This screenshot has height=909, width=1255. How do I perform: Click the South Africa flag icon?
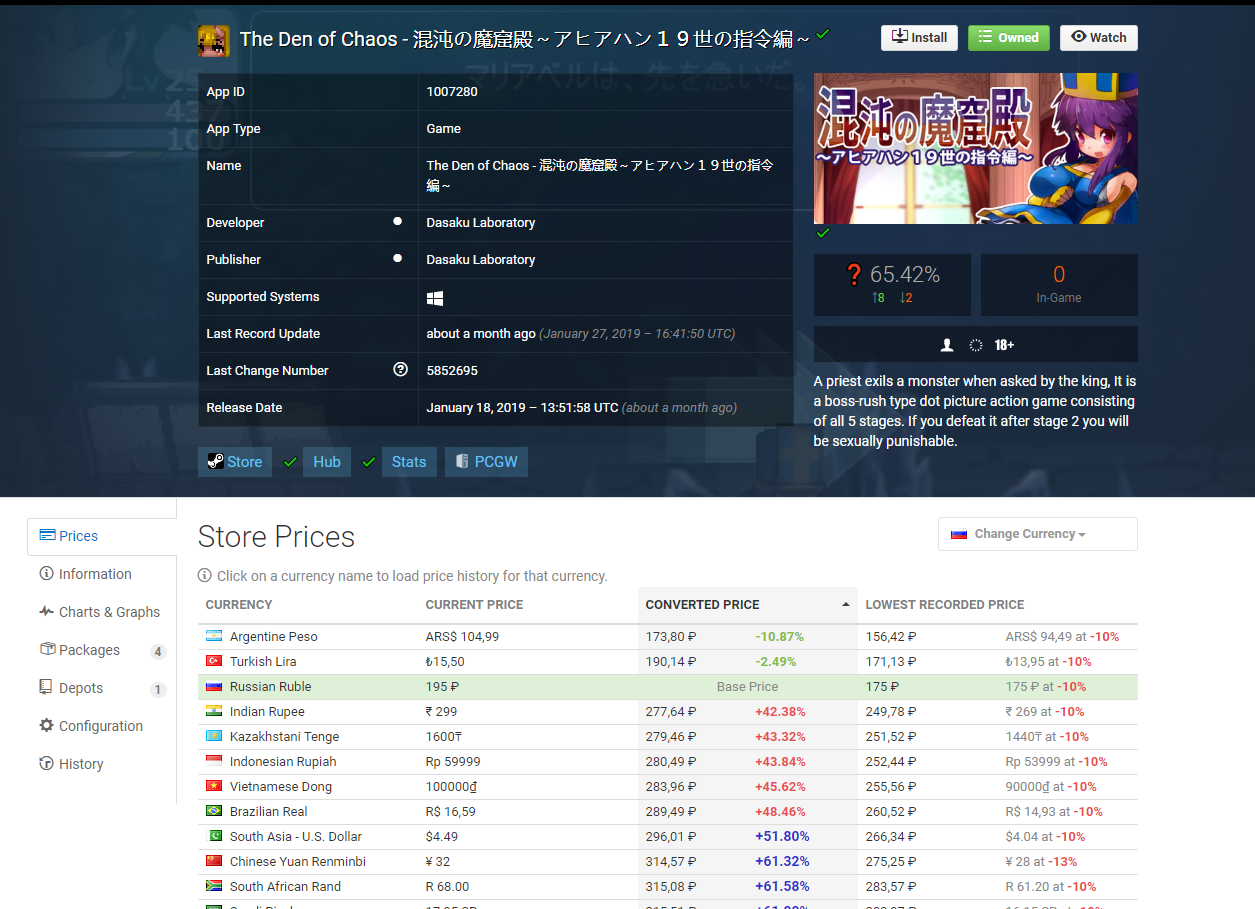point(213,886)
